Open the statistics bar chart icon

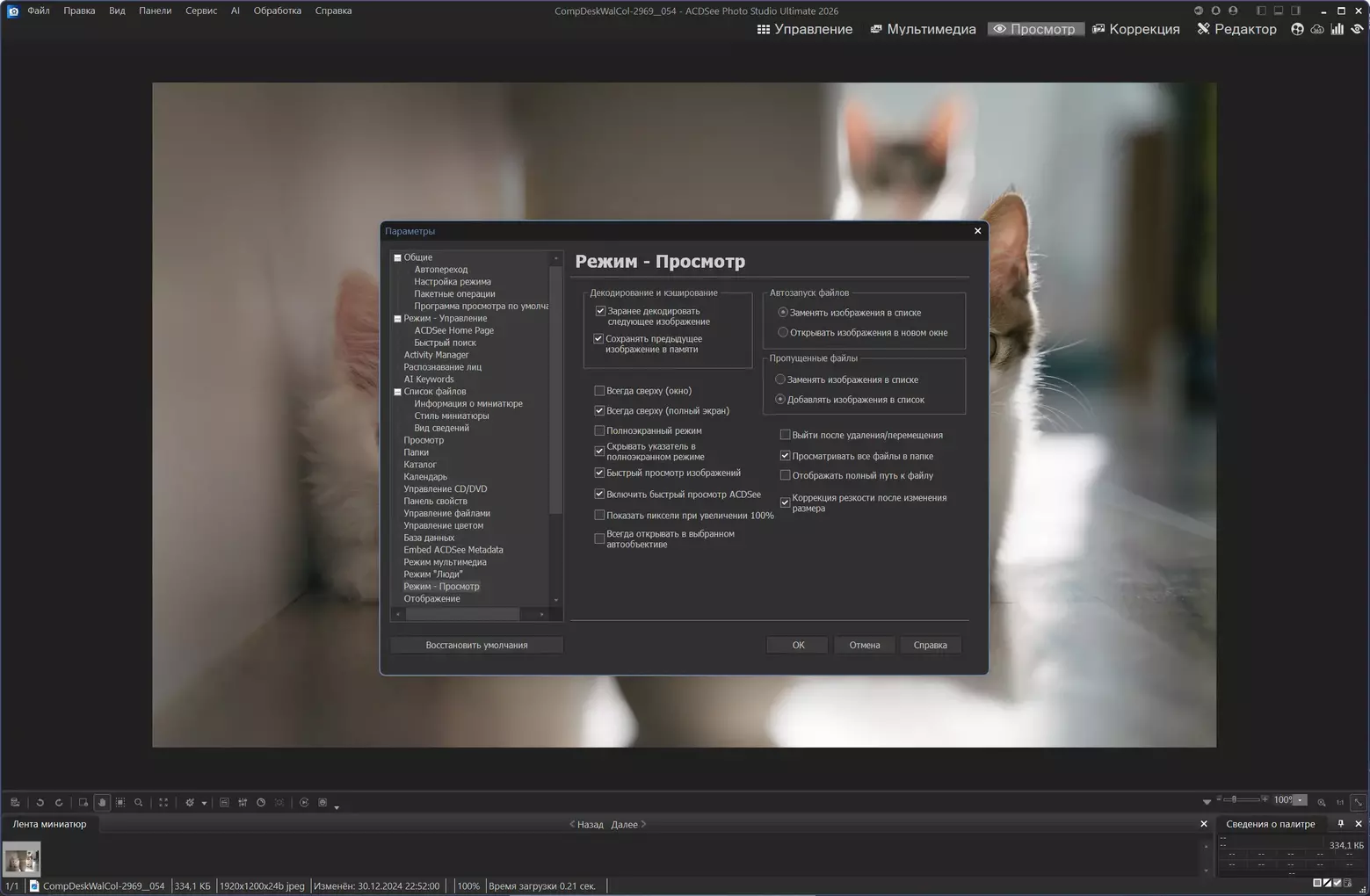pos(1337,29)
